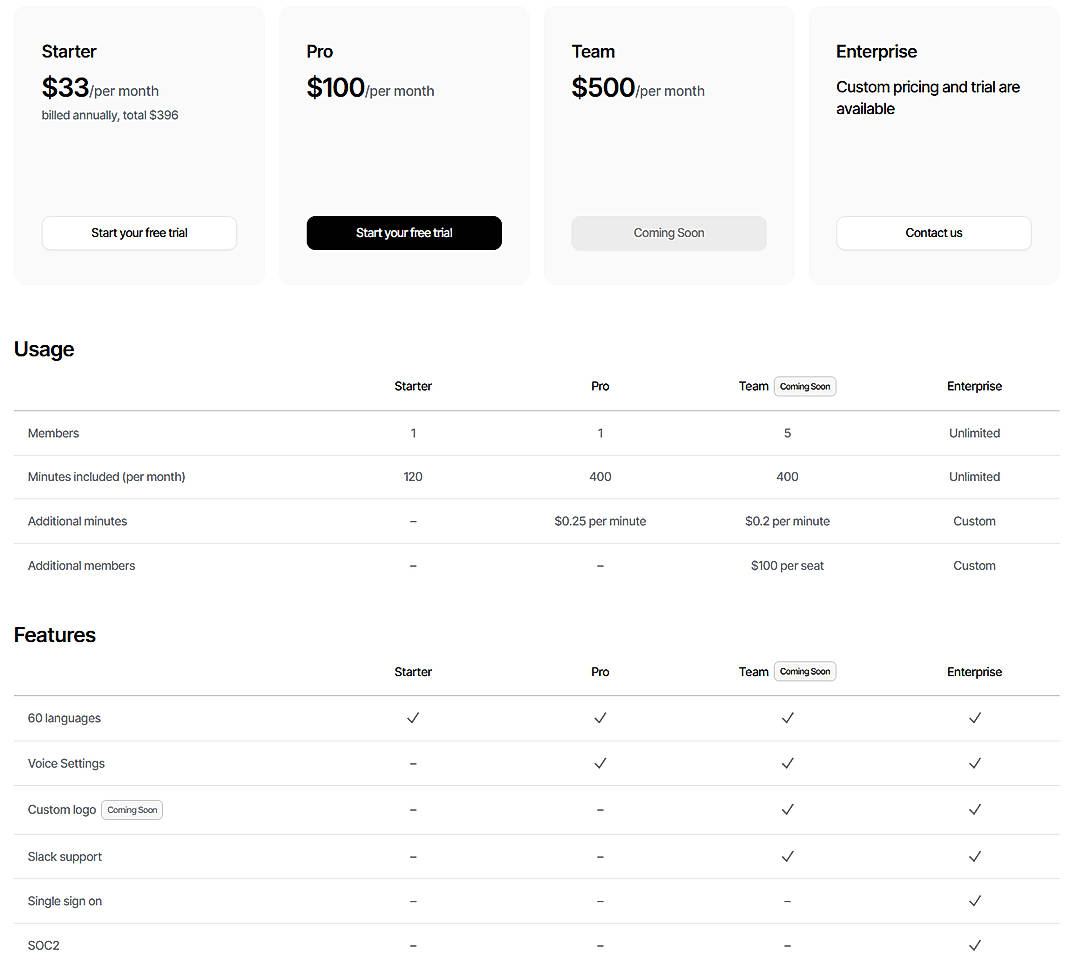Click the $33 per month price
Screen dimensions: 1070x975
coord(100,88)
